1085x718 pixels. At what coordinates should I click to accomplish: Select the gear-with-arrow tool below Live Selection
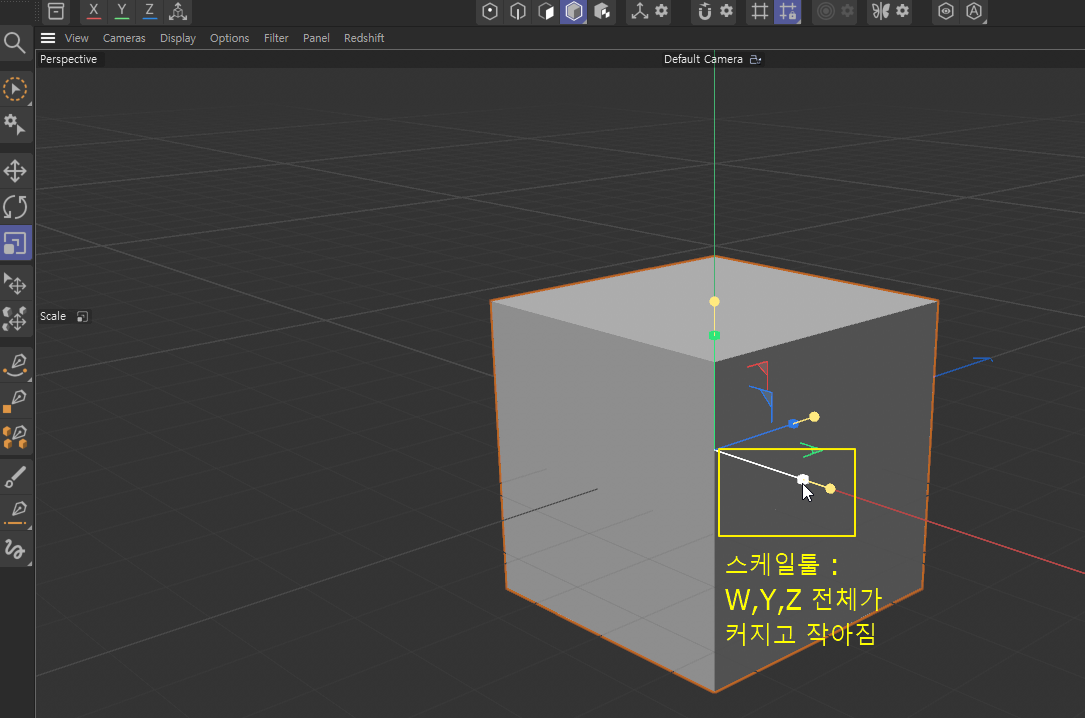(15, 125)
